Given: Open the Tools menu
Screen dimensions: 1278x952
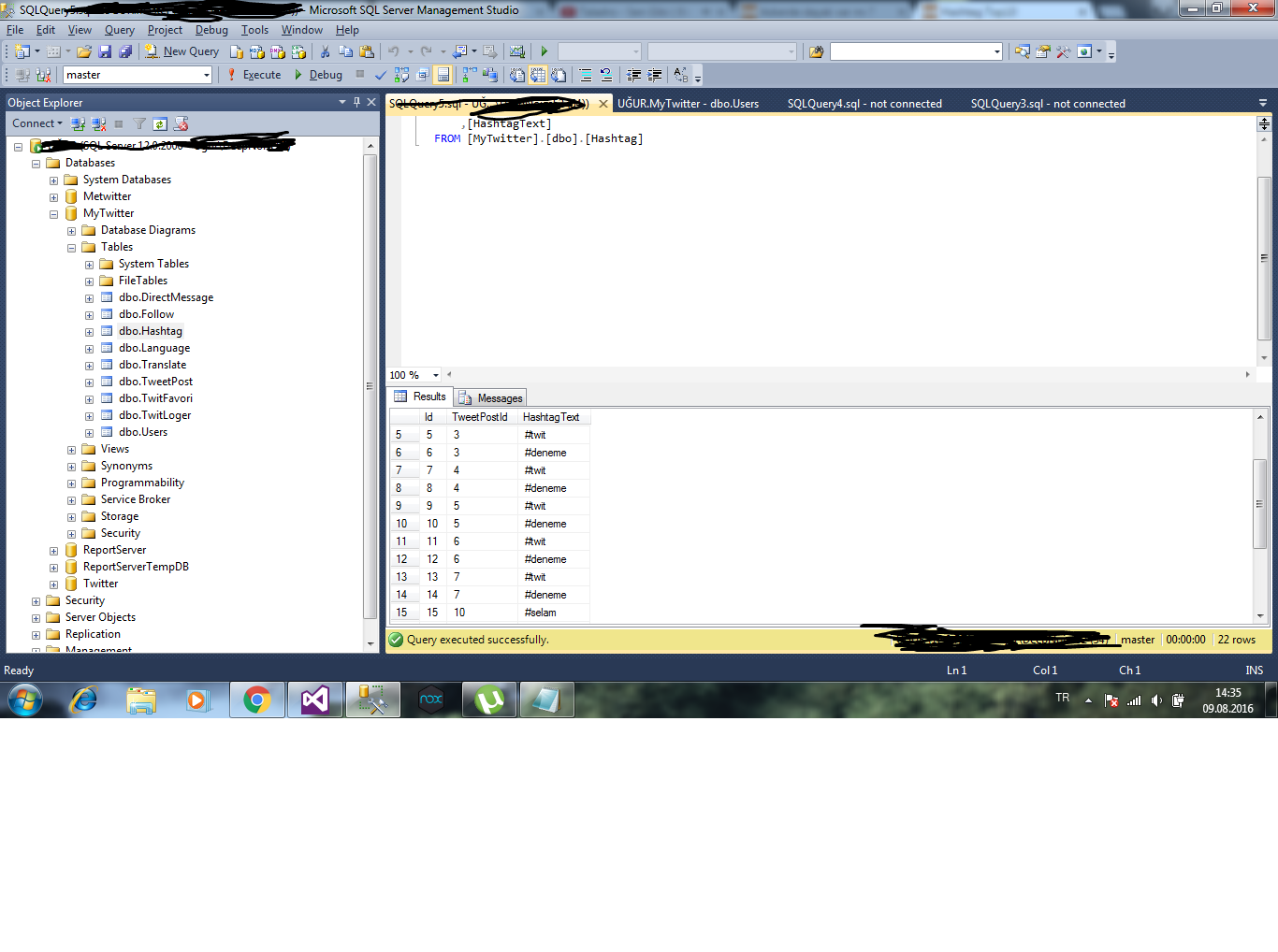Looking at the screenshot, I should click(x=254, y=30).
